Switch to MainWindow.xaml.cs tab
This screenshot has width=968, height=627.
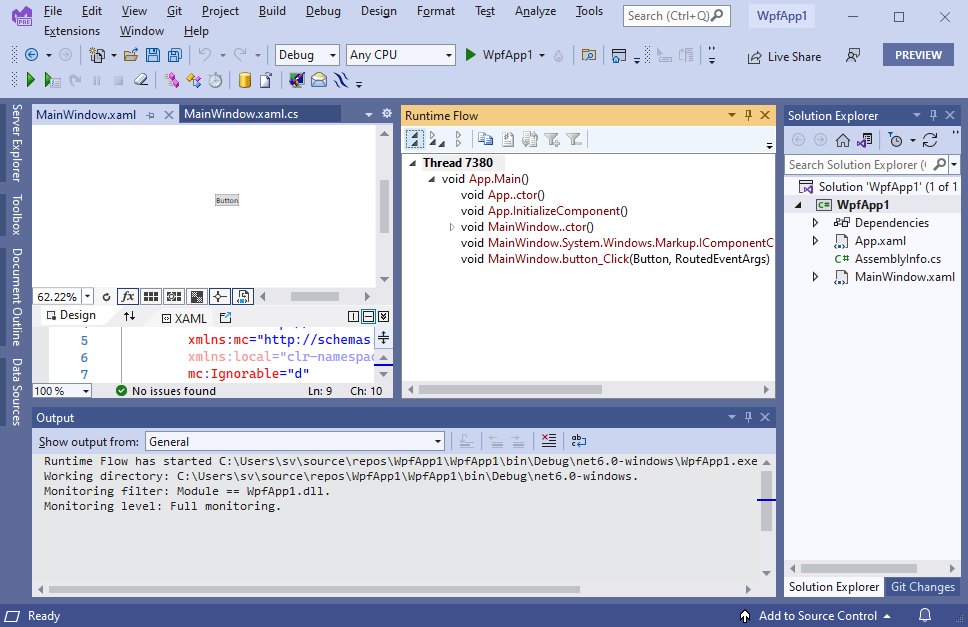click(241, 115)
